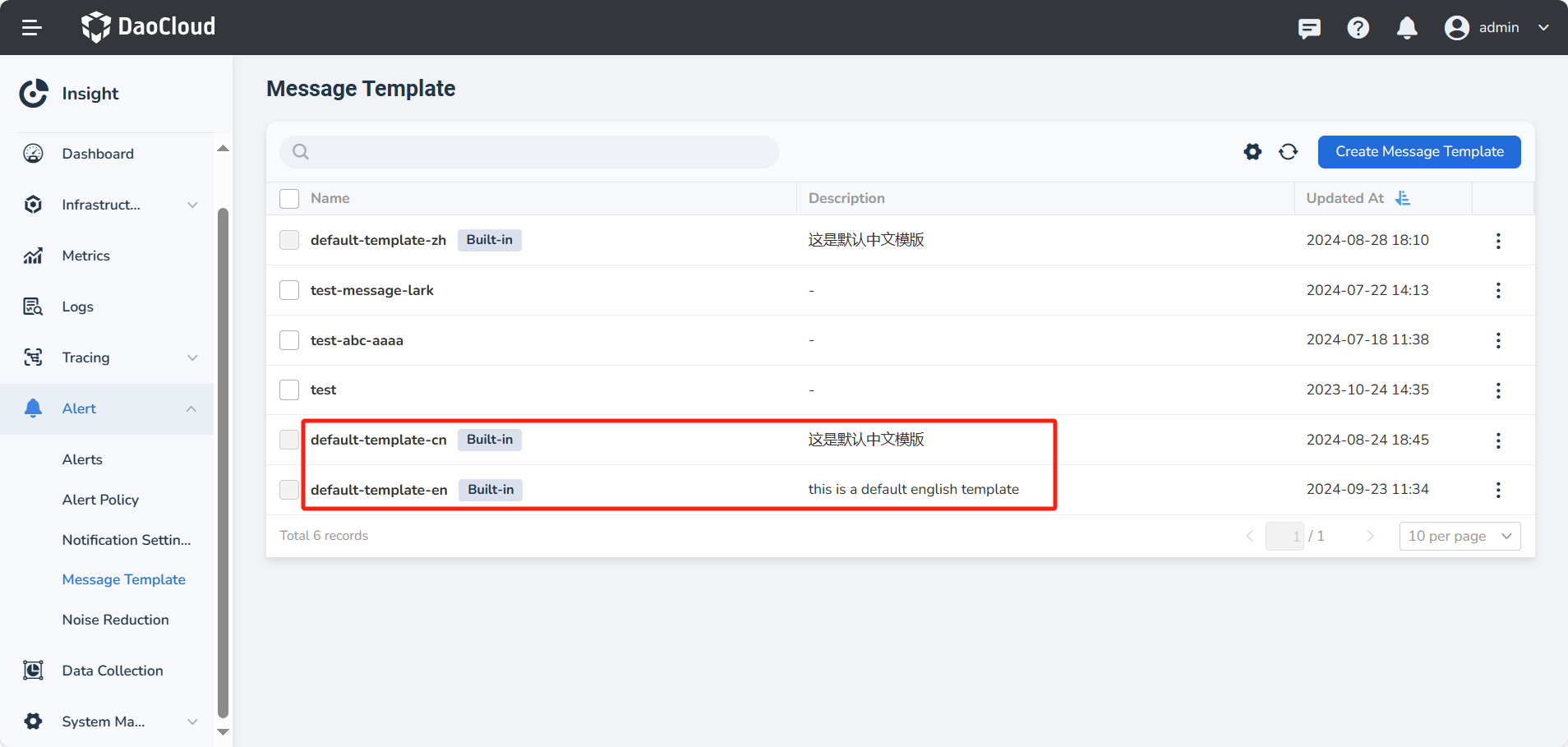Click the help question mark icon

pyautogui.click(x=1358, y=28)
